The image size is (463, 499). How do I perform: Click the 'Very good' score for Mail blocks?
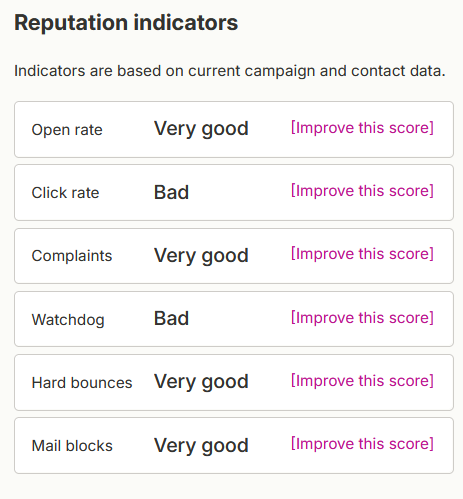pos(201,446)
